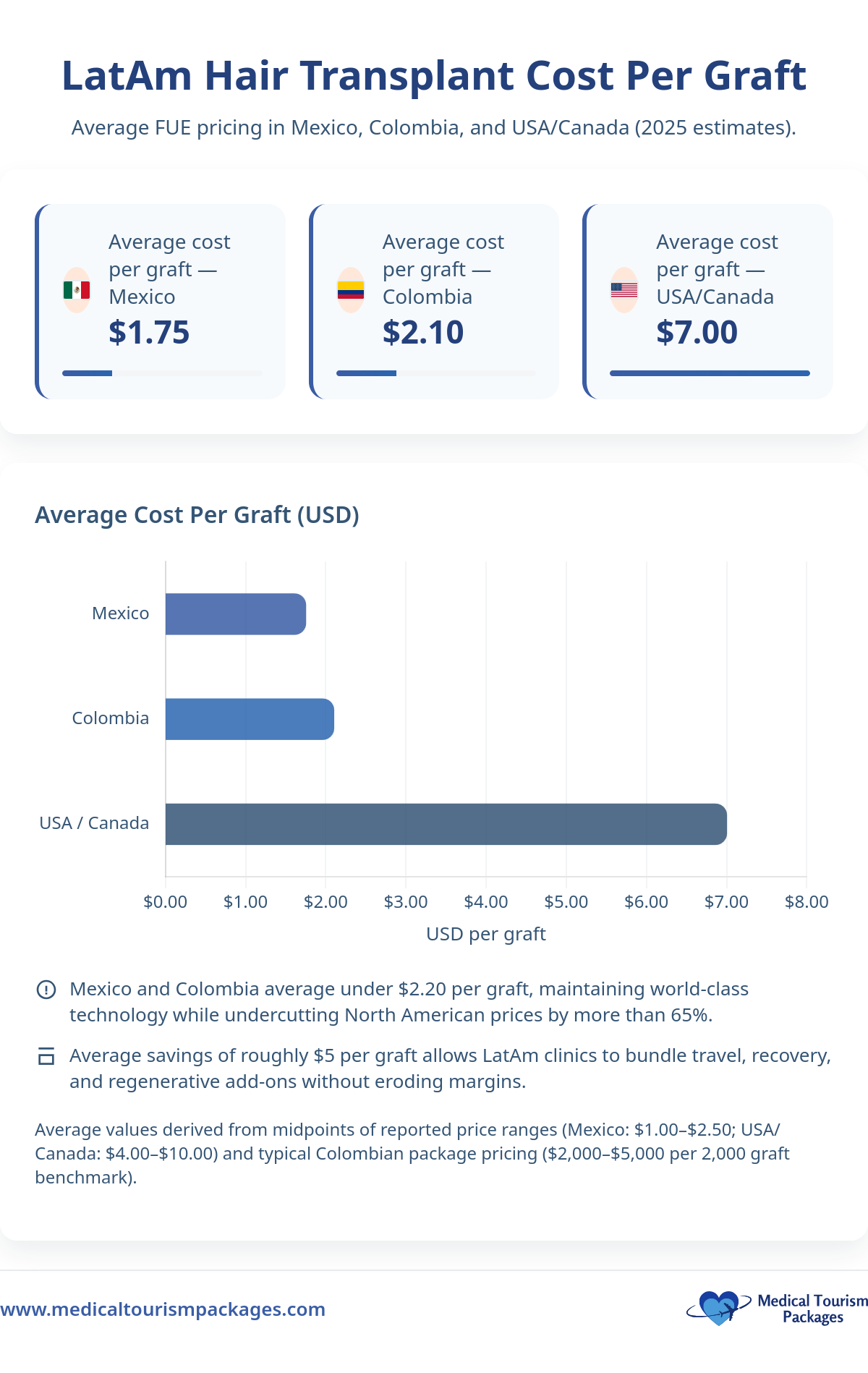
Task: Click the Mexico cost progress bar
Action: [x=162, y=373]
